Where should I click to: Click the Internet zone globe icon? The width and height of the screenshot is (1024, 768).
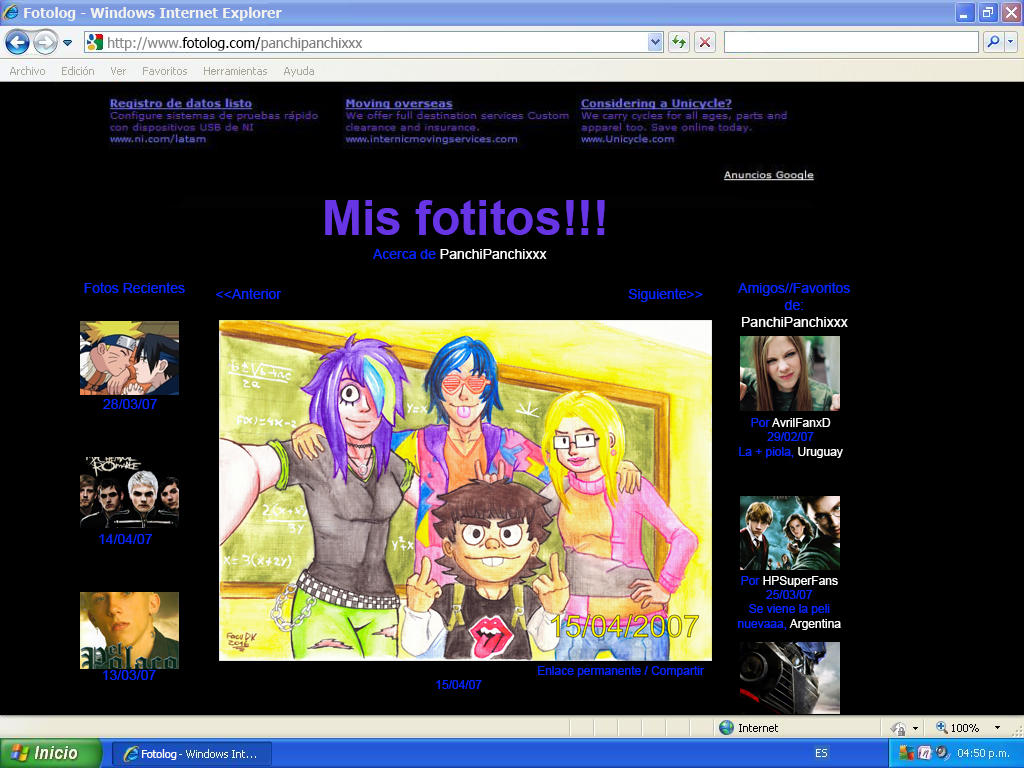727,728
